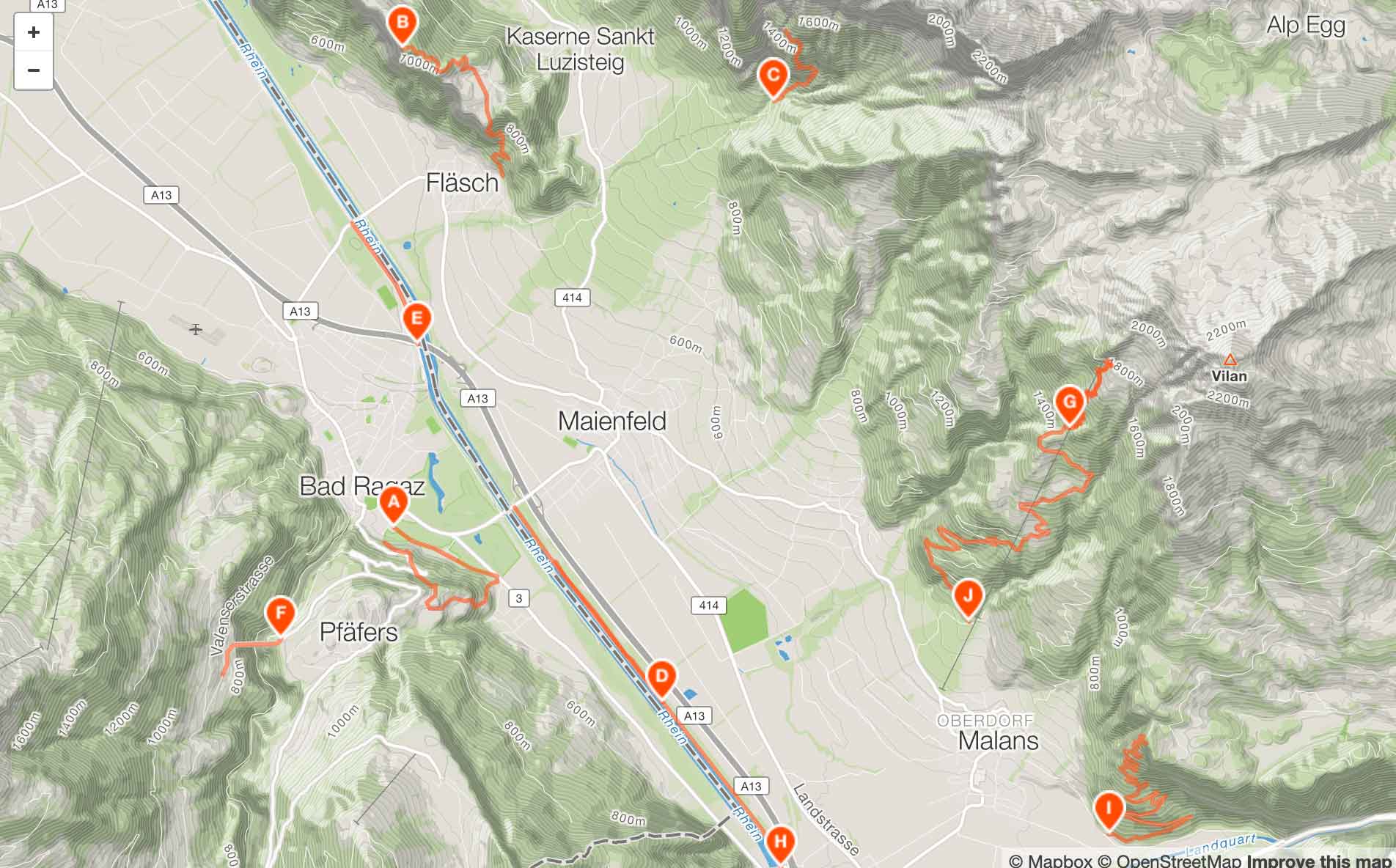The width and height of the screenshot is (1396, 868).
Task: Open the Mapbox attribution link
Action: click(x=1050, y=861)
